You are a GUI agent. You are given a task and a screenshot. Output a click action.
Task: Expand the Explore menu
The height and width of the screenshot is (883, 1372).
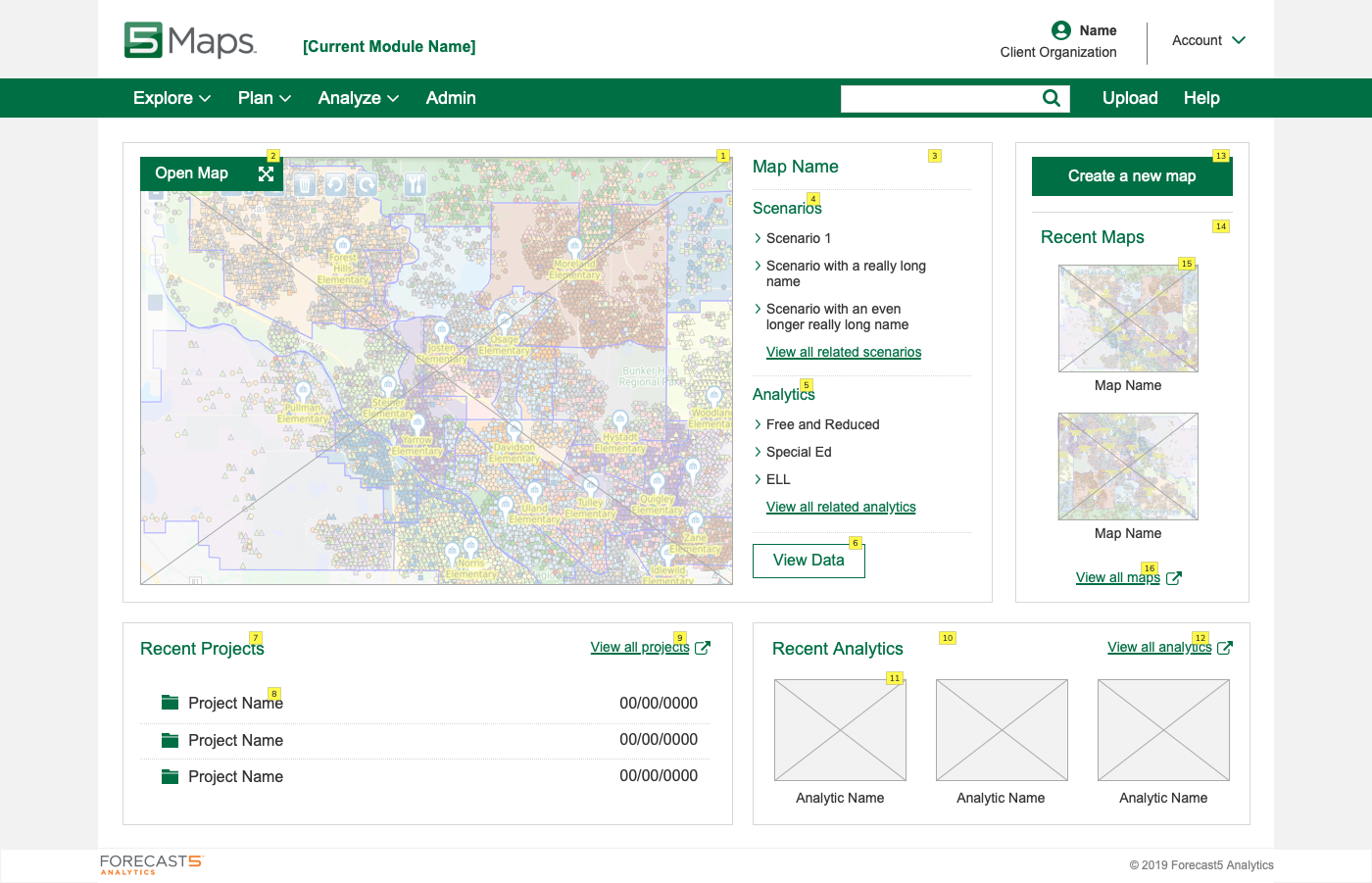(171, 98)
